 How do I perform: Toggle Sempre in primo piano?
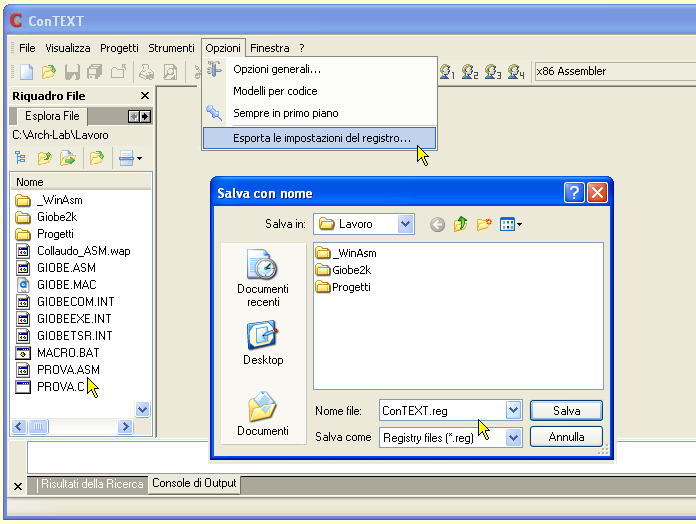point(320,113)
